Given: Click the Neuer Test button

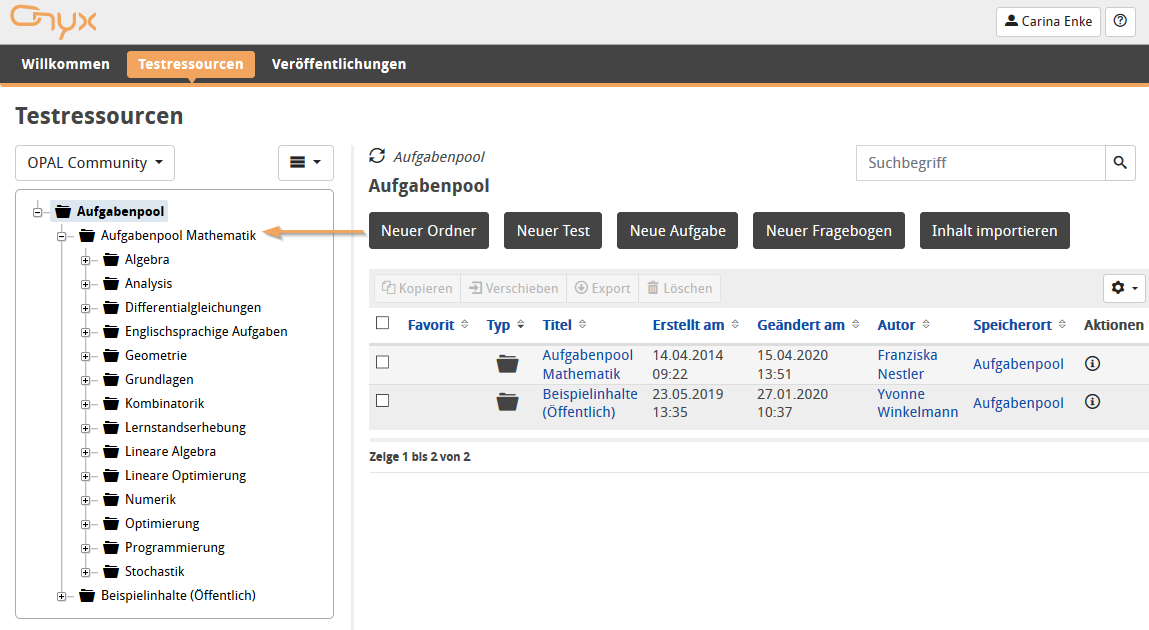Looking at the screenshot, I should (553, 230).
